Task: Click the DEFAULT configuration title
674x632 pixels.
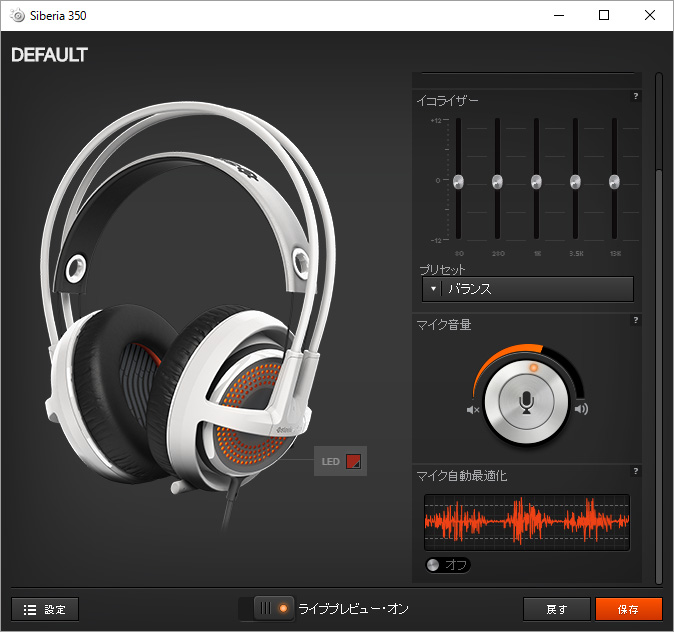Action: 49,55
